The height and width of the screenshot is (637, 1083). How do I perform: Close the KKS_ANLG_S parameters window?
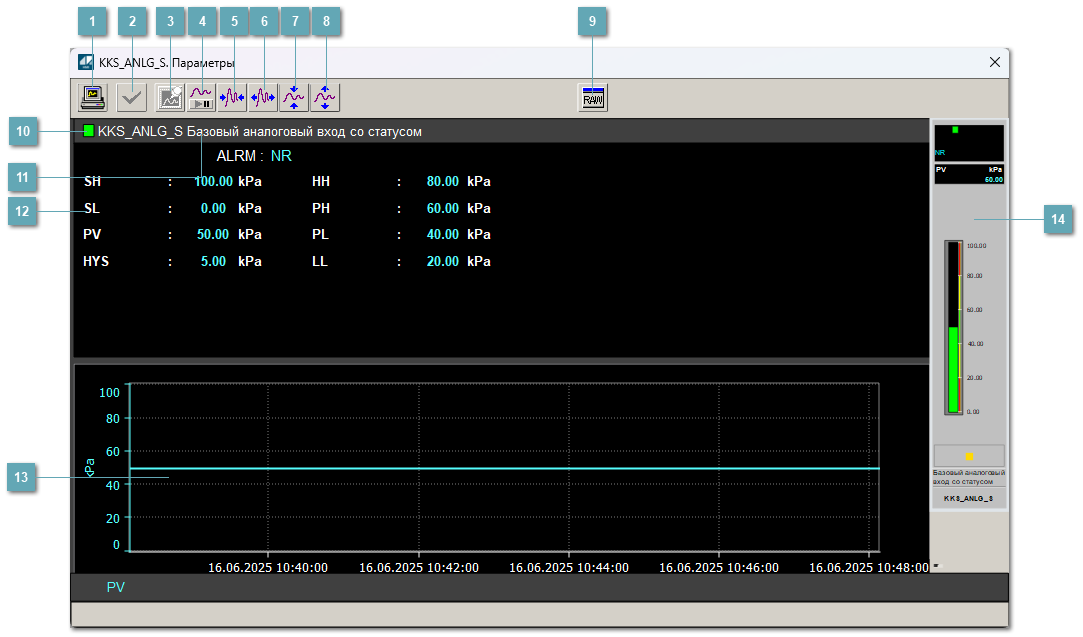click(x=994, y=62)
